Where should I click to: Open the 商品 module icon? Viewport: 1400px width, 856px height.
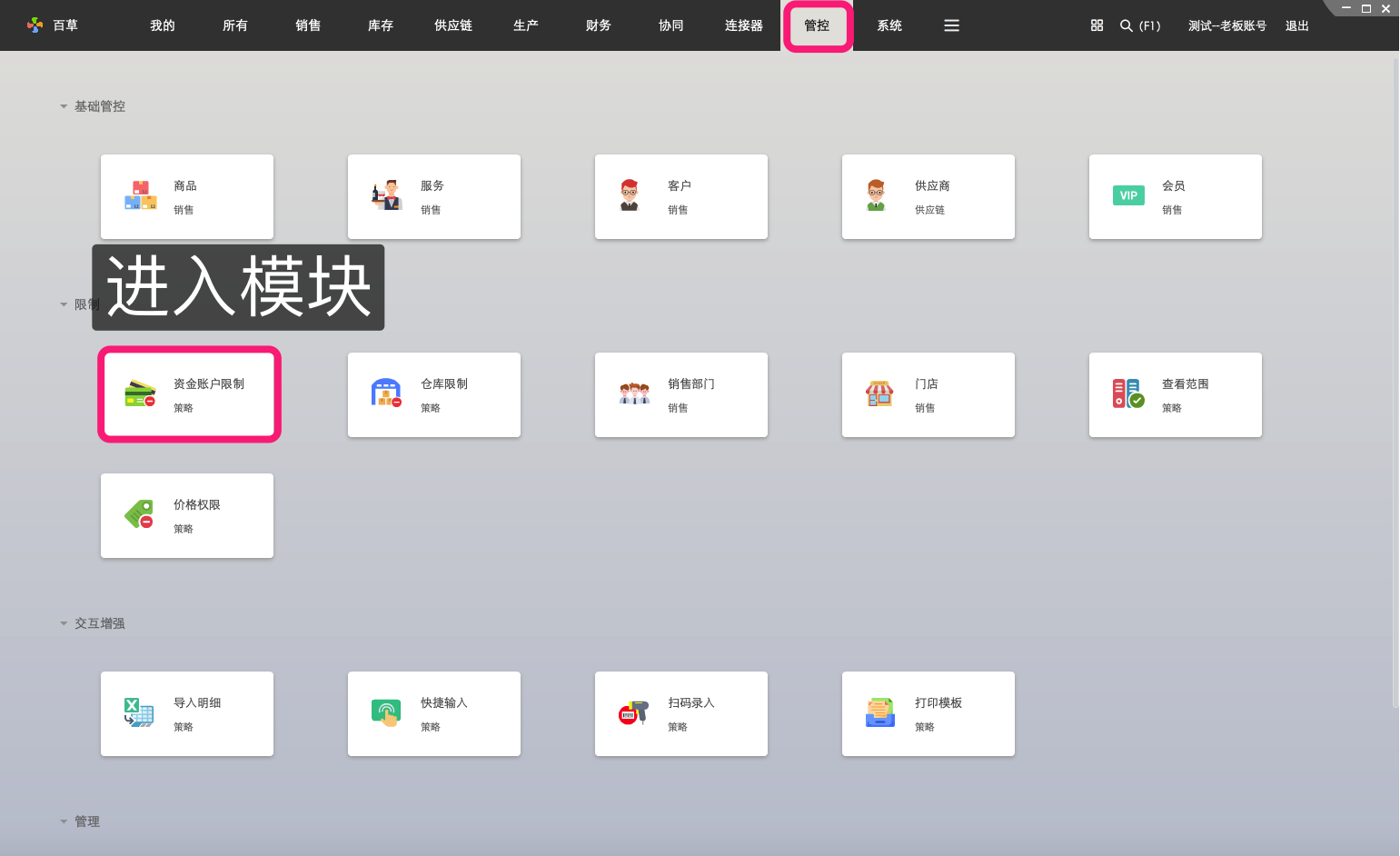click(x=141, y=195)
